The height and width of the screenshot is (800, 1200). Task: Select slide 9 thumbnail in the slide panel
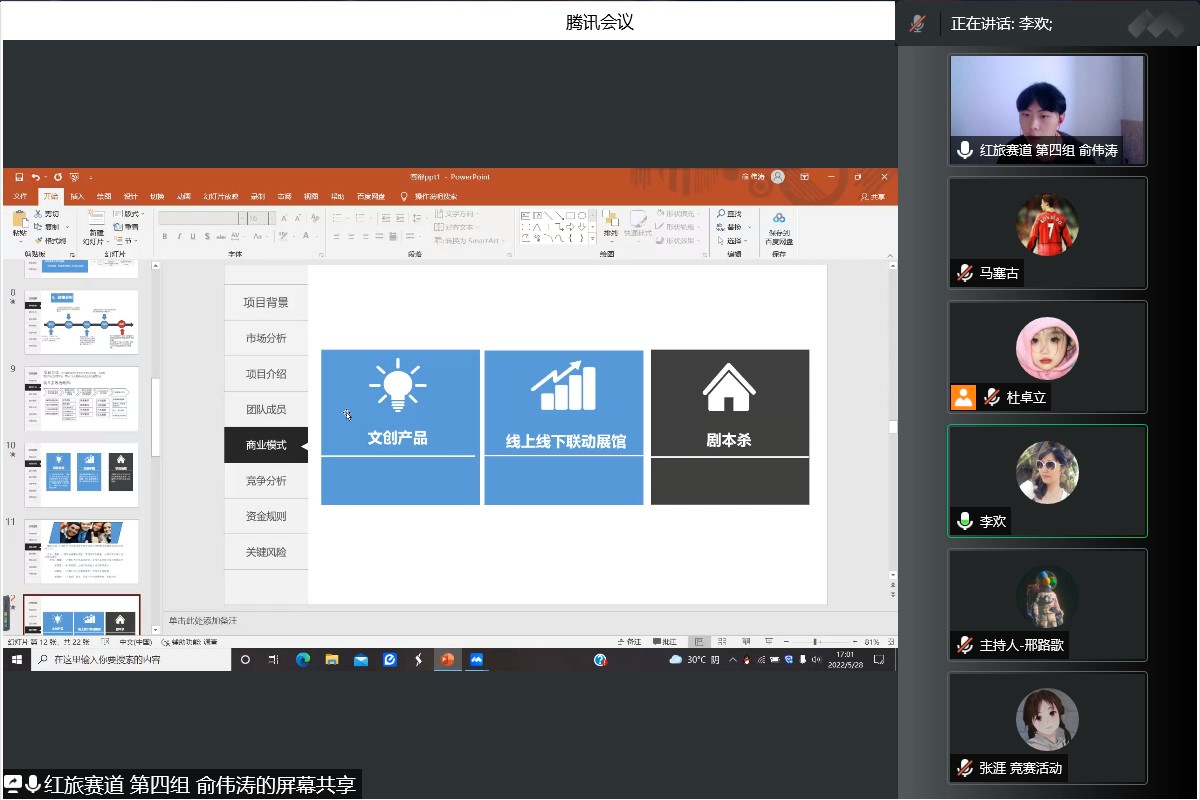(x=81, y=398)
